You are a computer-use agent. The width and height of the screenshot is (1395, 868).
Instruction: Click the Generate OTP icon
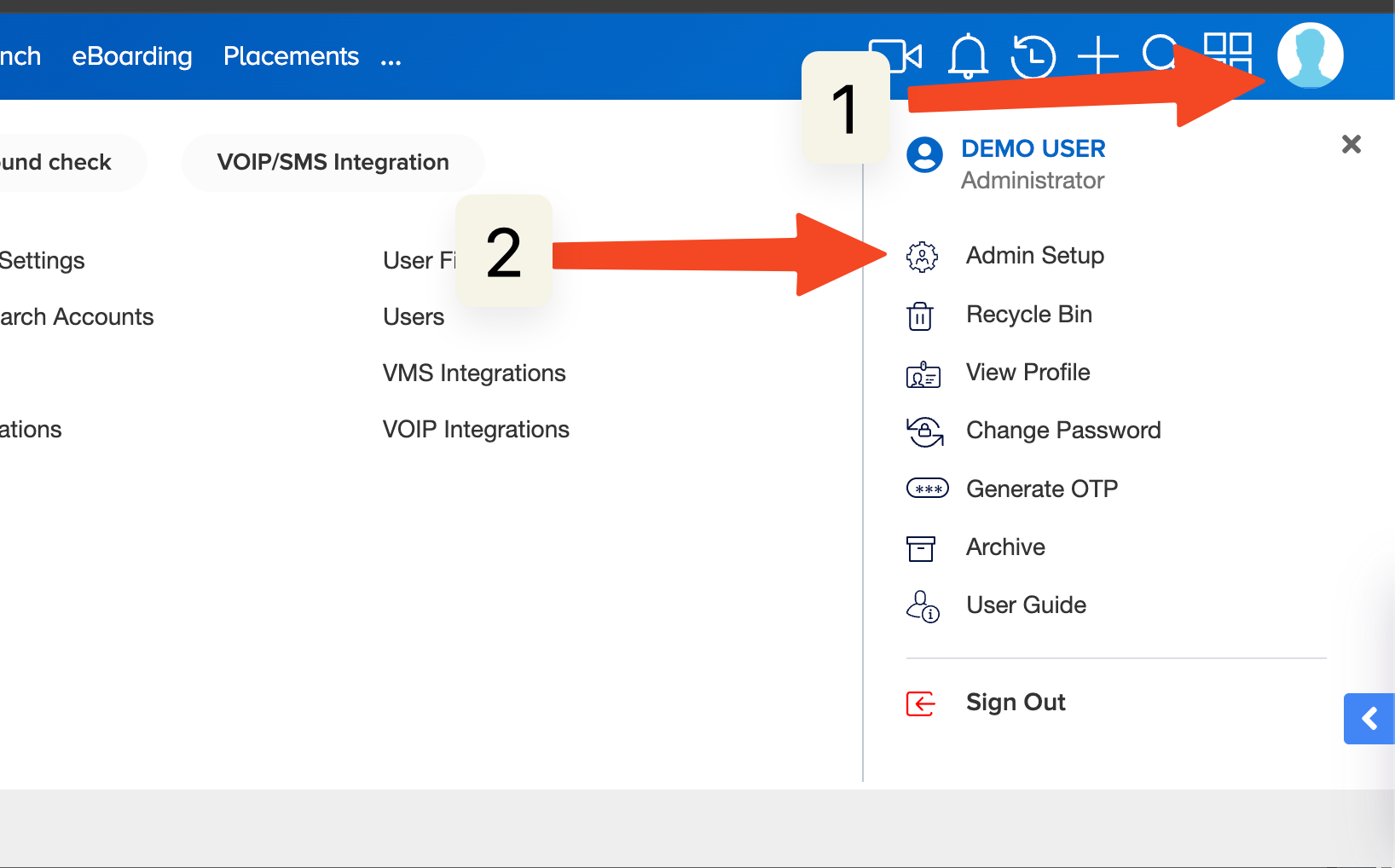[x=927, y=489]
